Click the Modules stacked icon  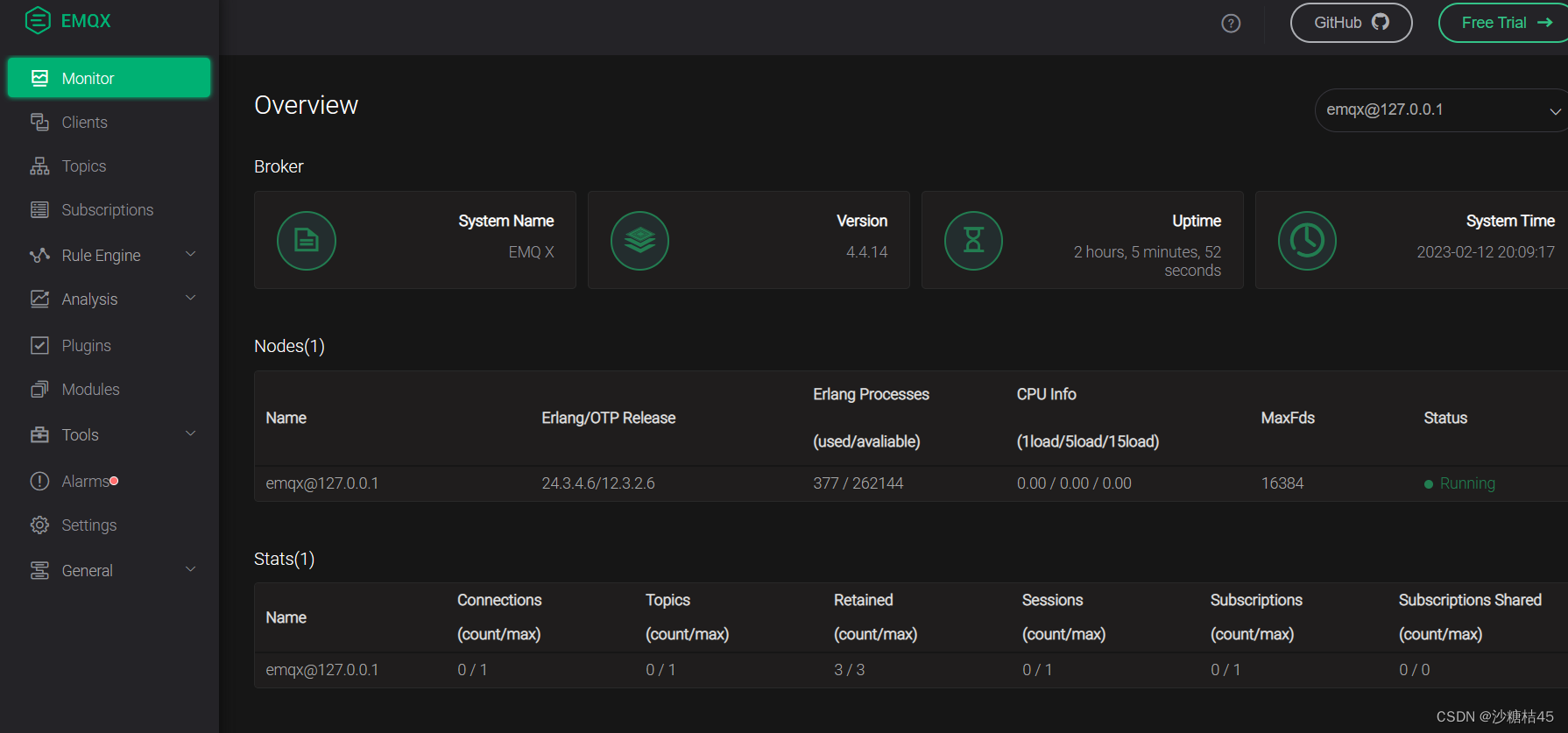[x=39, y=389]
